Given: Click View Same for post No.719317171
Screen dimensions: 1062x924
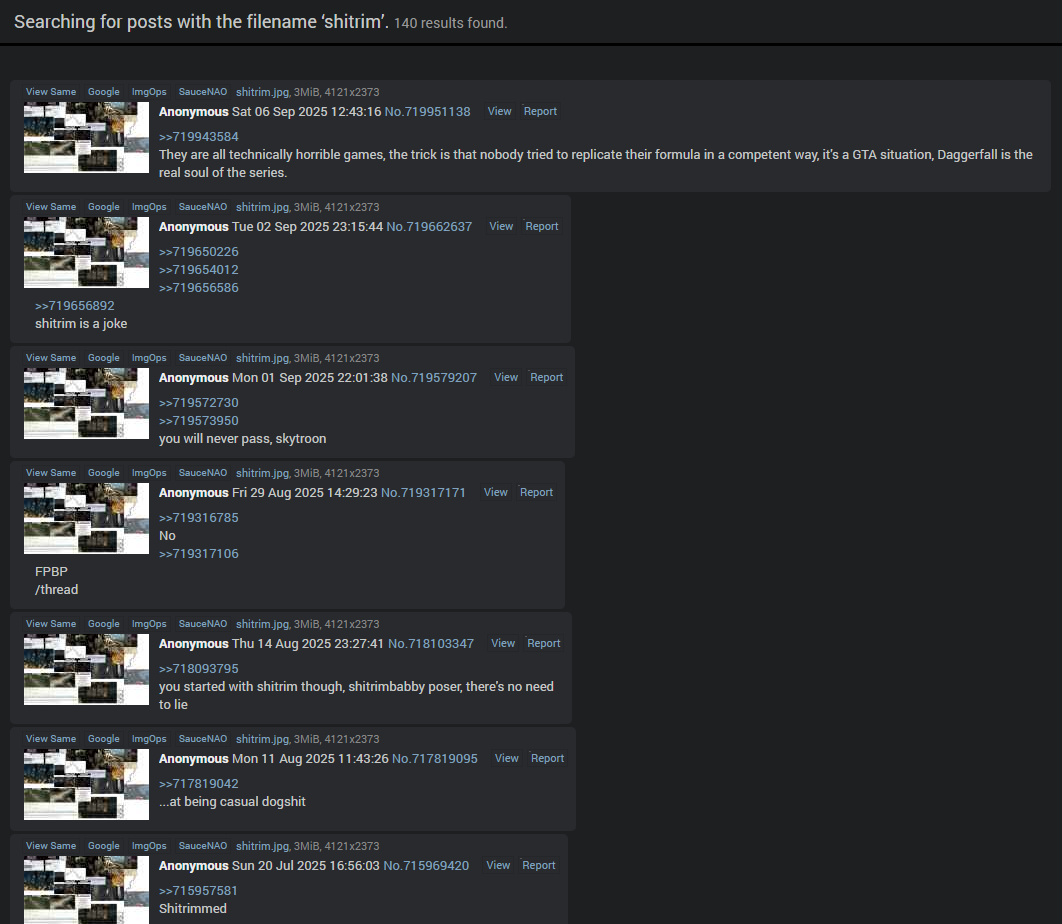Looking at the screenshot, I should coord(51,474).
